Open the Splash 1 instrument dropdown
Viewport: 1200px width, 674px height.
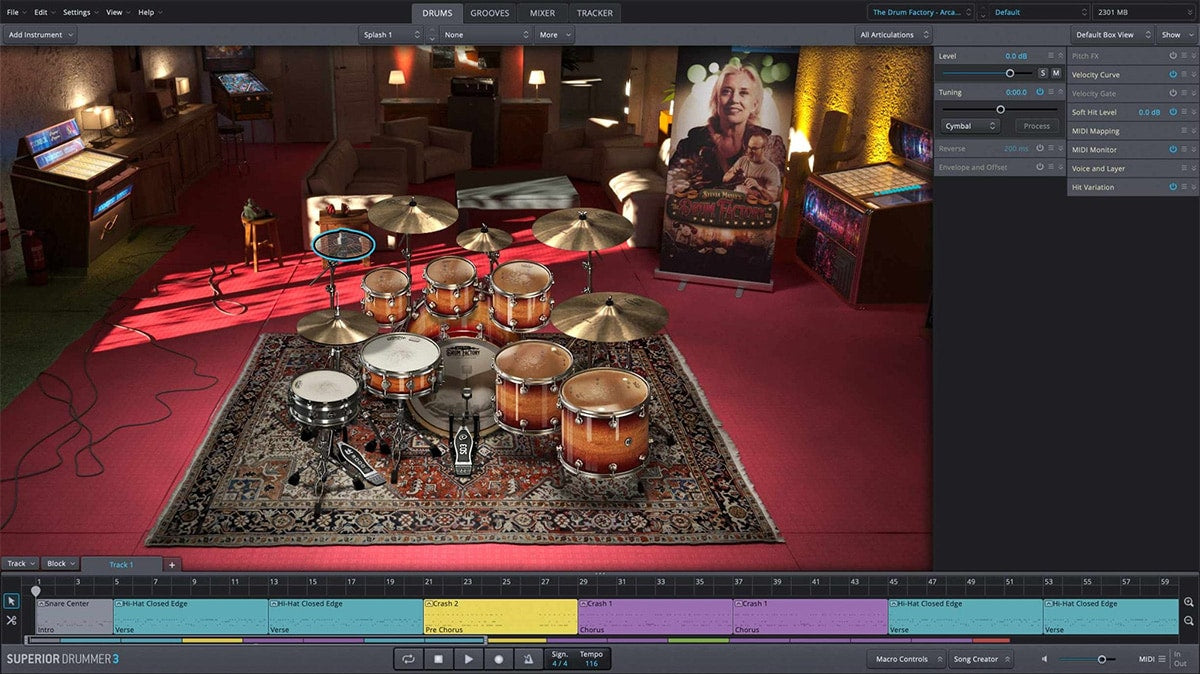tap(390, 35)
